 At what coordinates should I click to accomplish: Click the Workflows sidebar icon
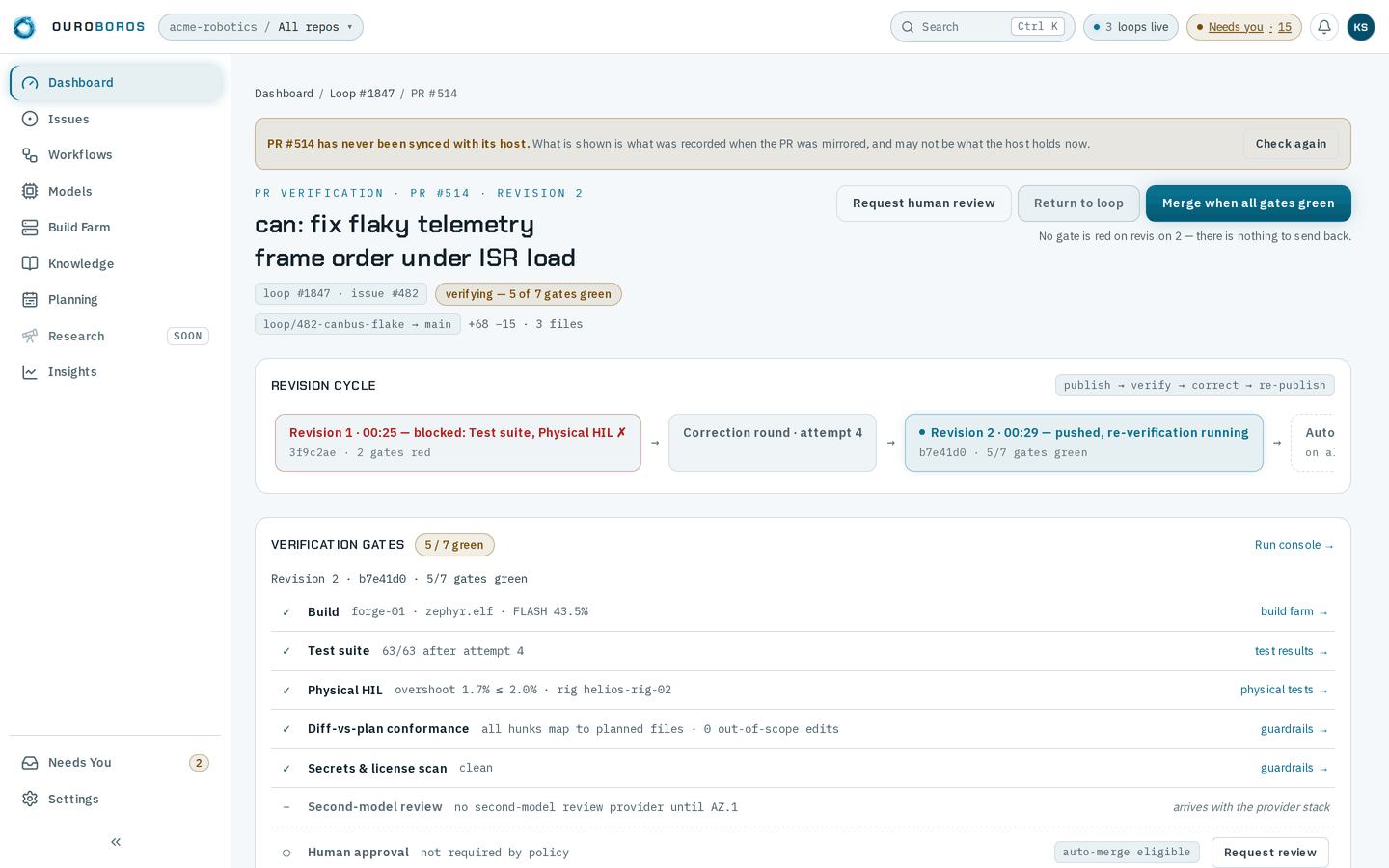30,155
